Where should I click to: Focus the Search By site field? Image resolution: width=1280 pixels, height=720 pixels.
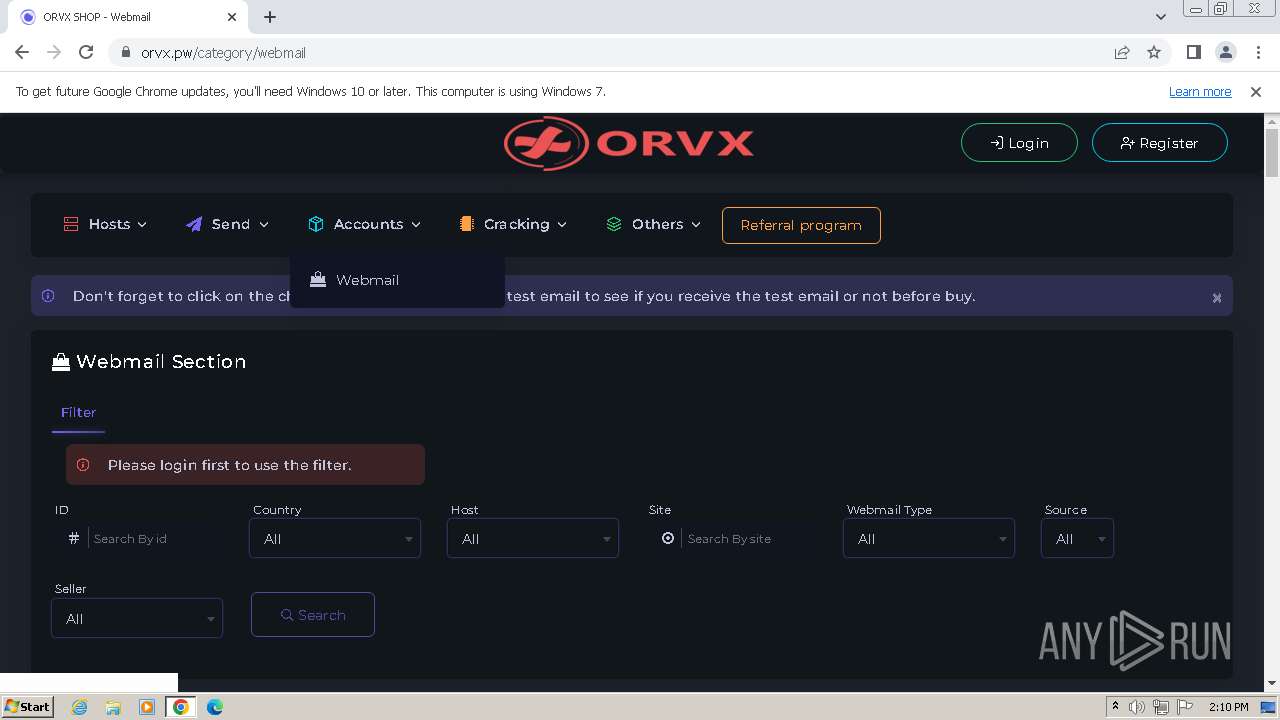coord(750,538)
